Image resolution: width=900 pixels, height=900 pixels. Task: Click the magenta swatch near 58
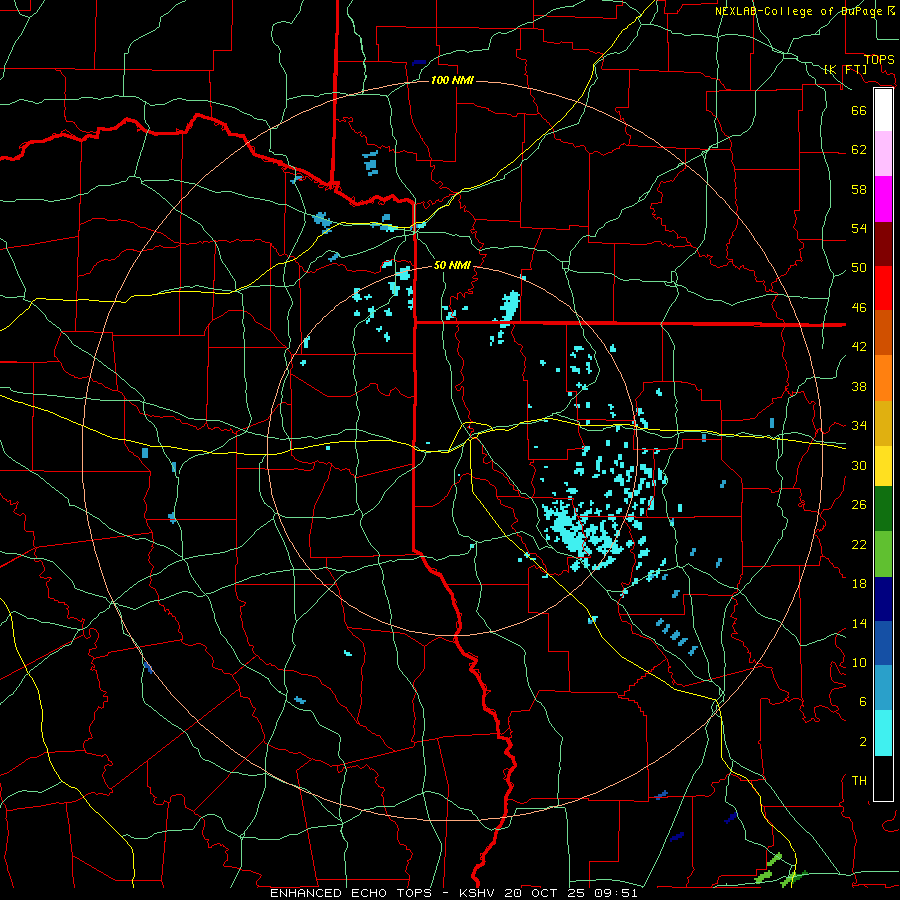point(883,199)
